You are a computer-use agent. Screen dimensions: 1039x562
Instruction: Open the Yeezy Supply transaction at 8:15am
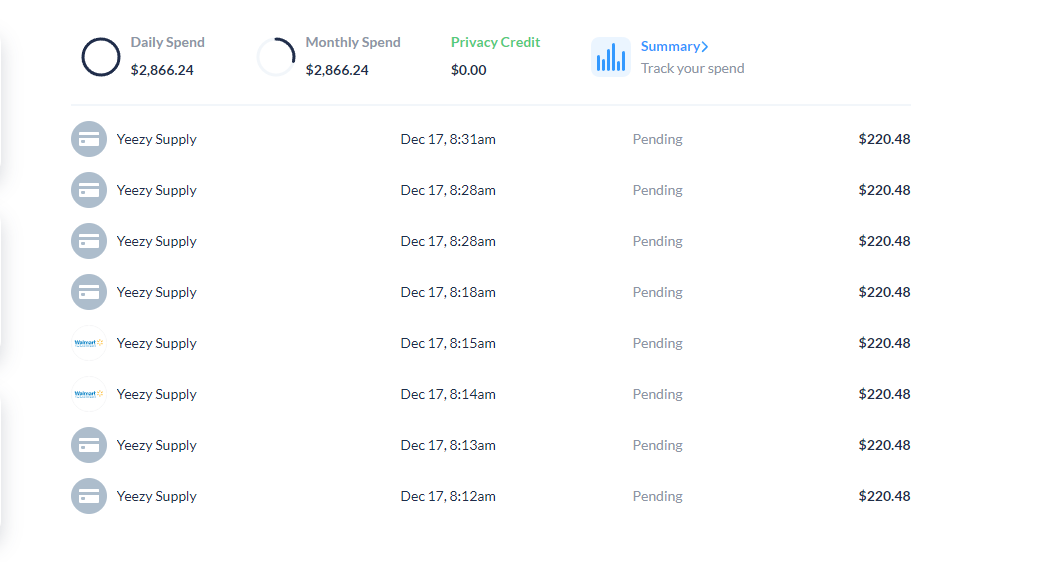490,343
